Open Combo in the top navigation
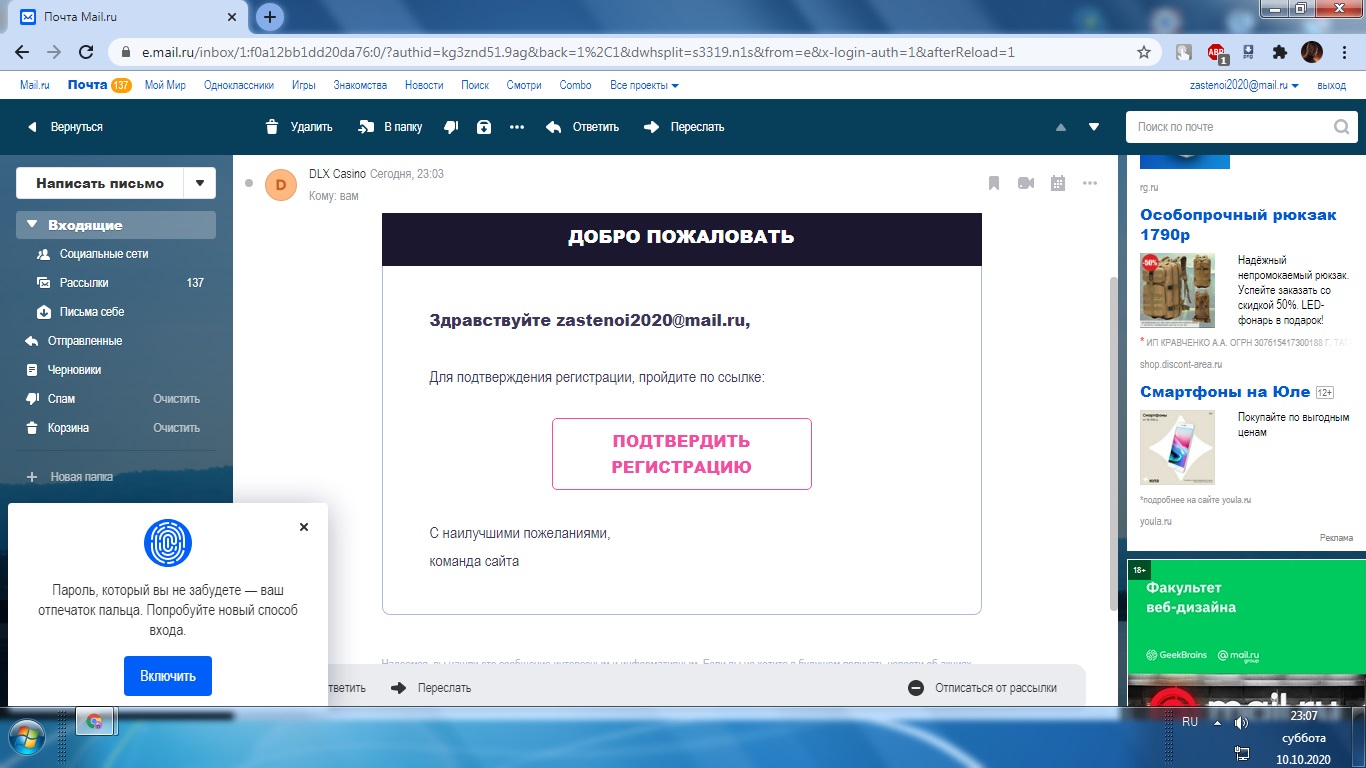The image size is (1366, 768). coord(575,85)
